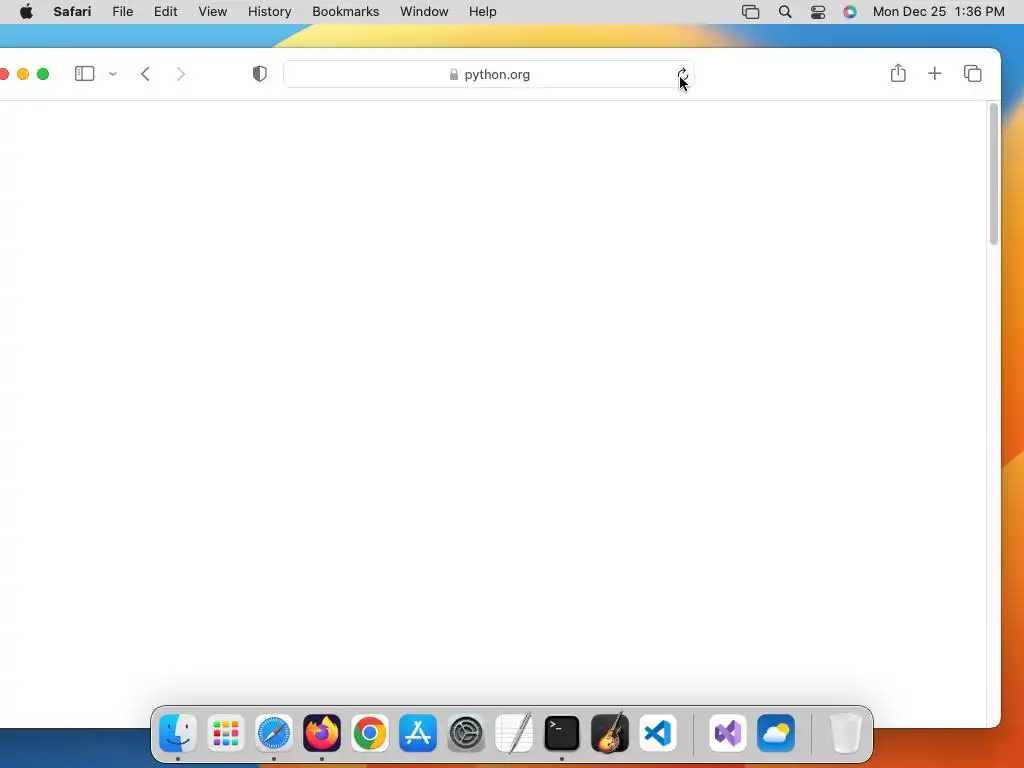Go forward to the next page
This screenshot has width=1024, height=768.
tap(181, 74)
